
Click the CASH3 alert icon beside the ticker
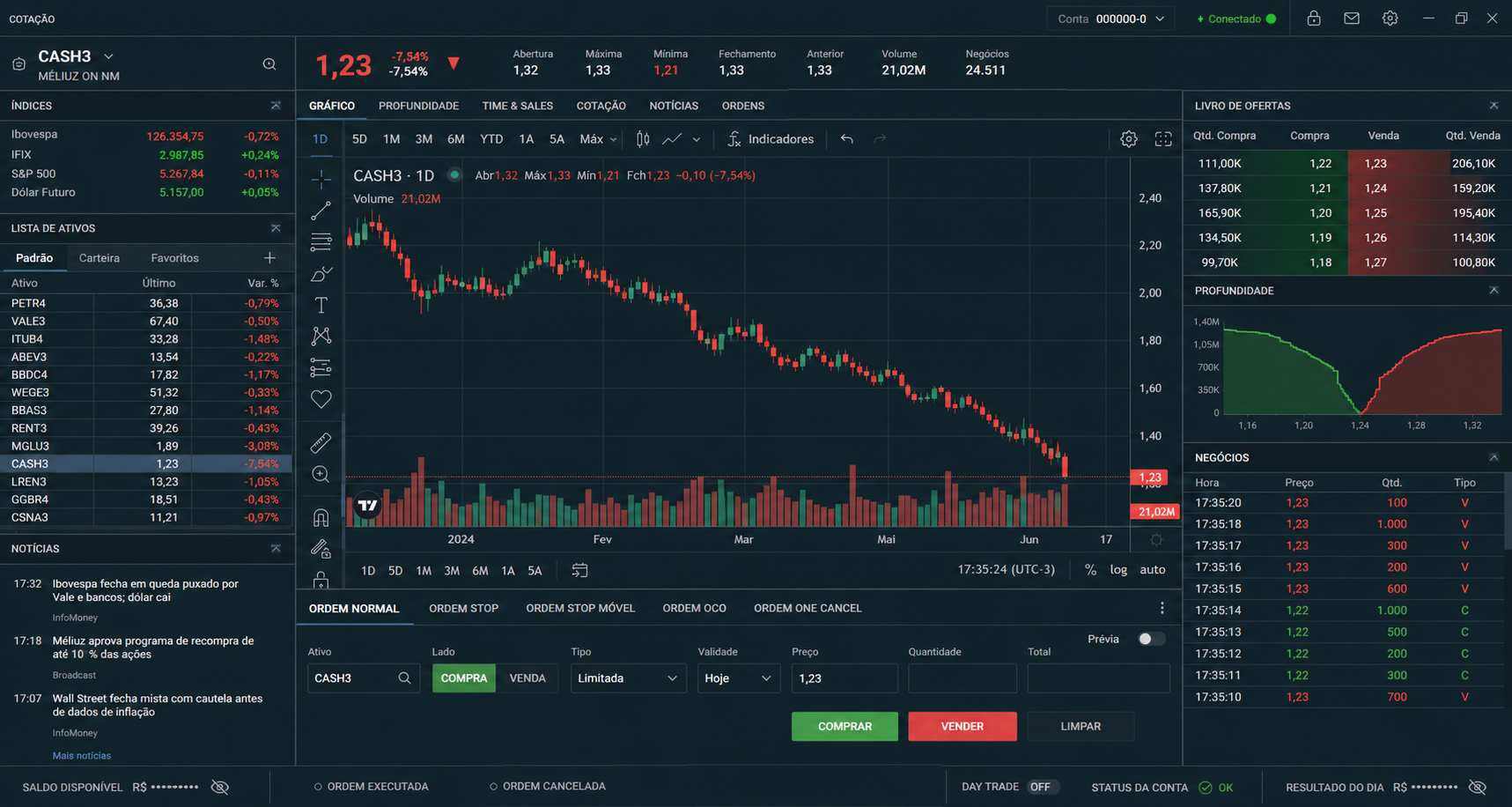click(x=19, y=64)
